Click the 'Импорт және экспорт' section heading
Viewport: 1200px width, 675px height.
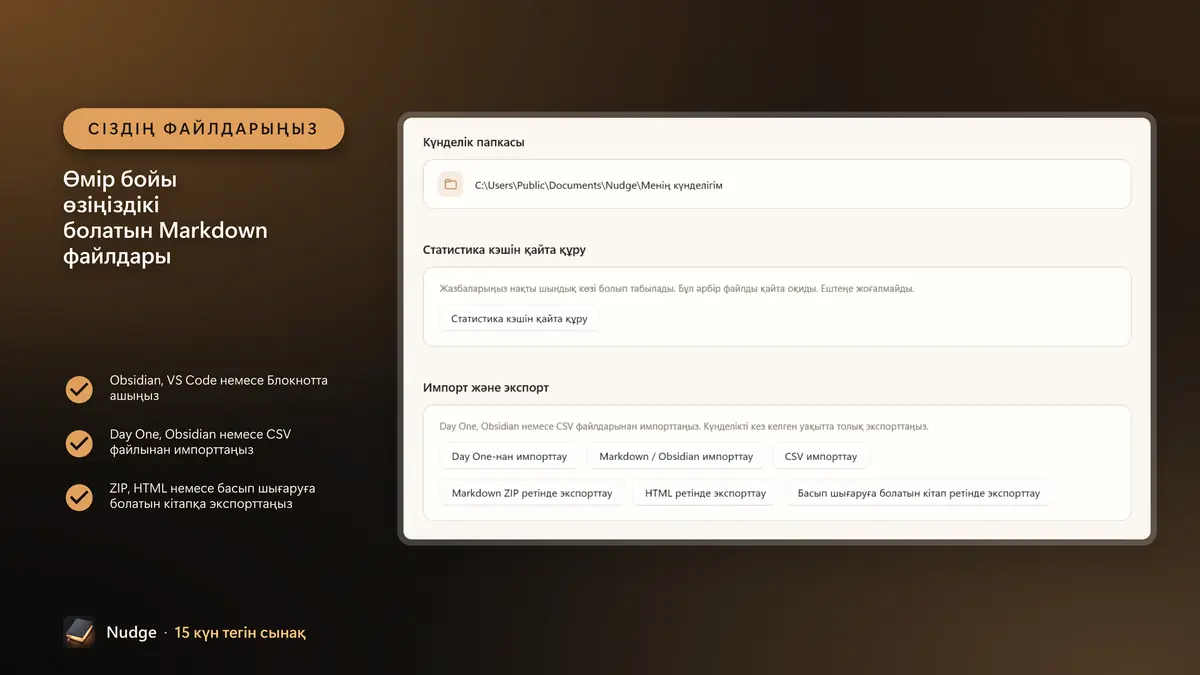486,387
